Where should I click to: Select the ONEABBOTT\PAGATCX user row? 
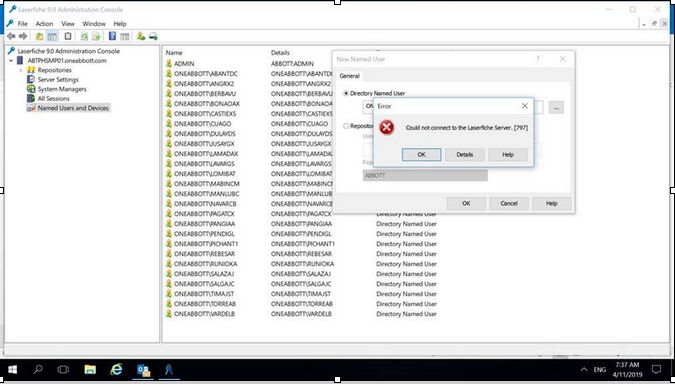(x=204, y=214)
